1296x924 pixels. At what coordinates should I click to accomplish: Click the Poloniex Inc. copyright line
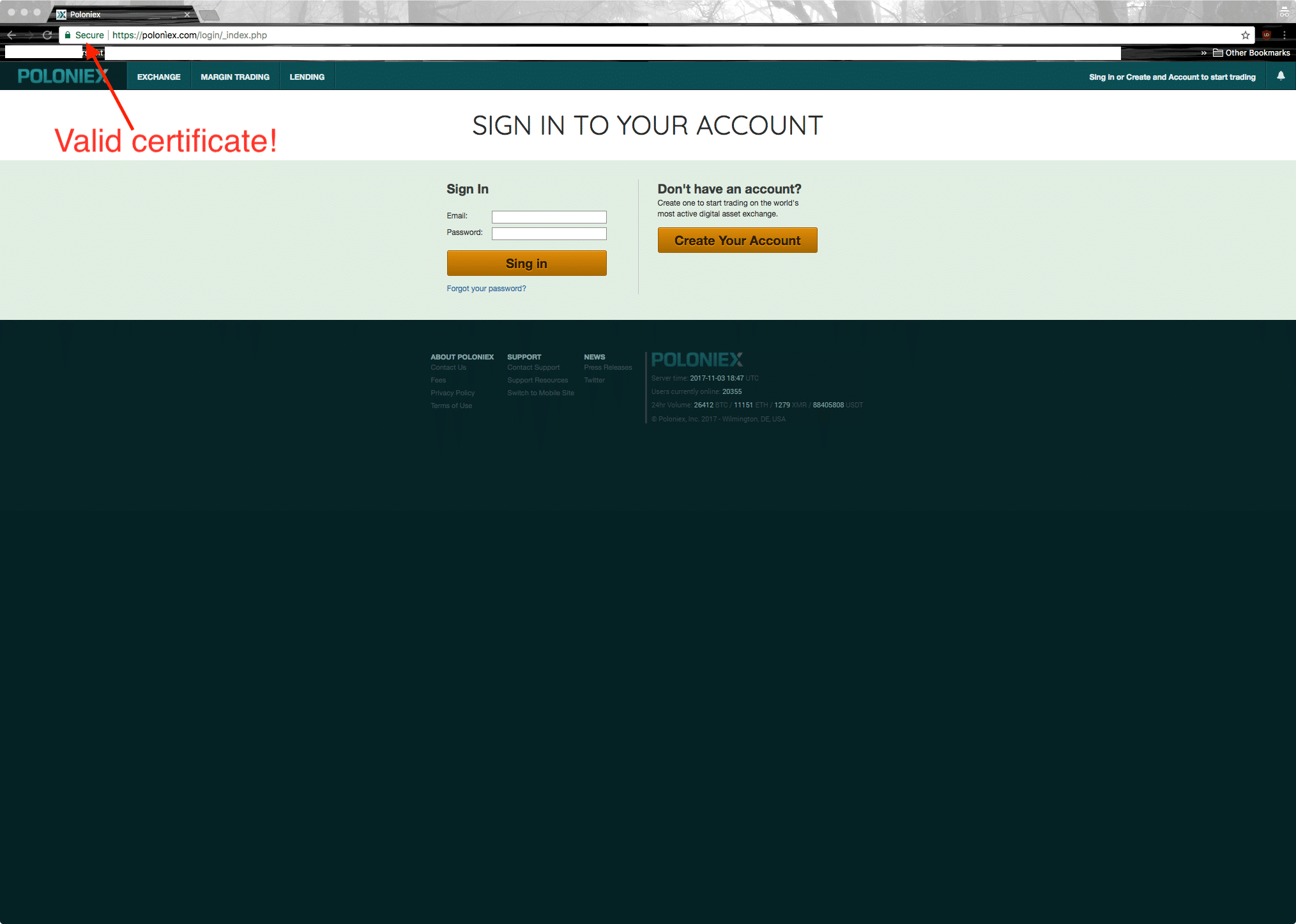719,419
